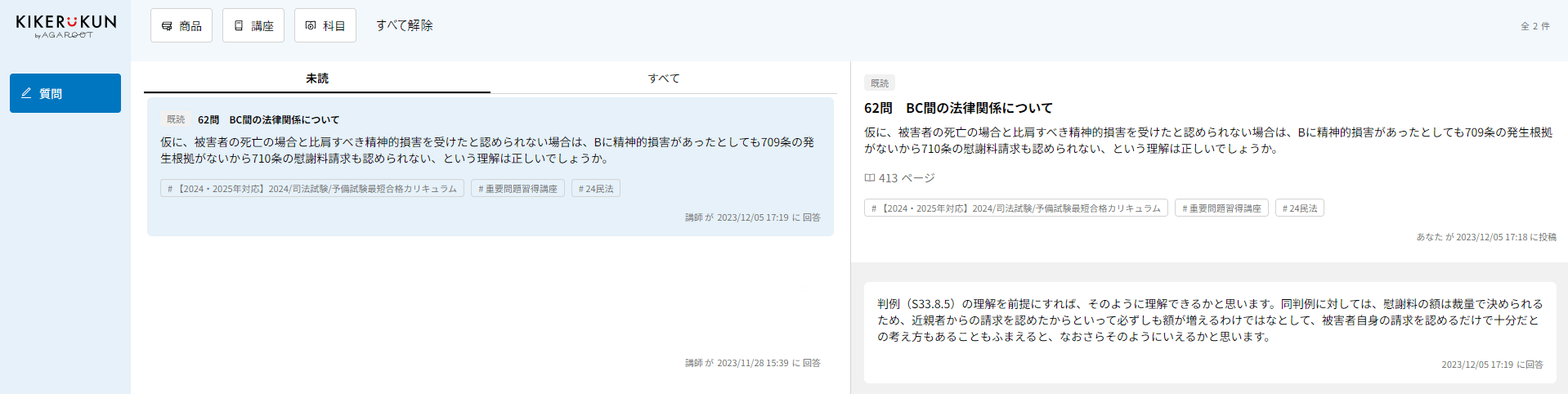1568x394 pixels.
Task: Open the 講座 filter dropdown
Action: pos(253,26)
